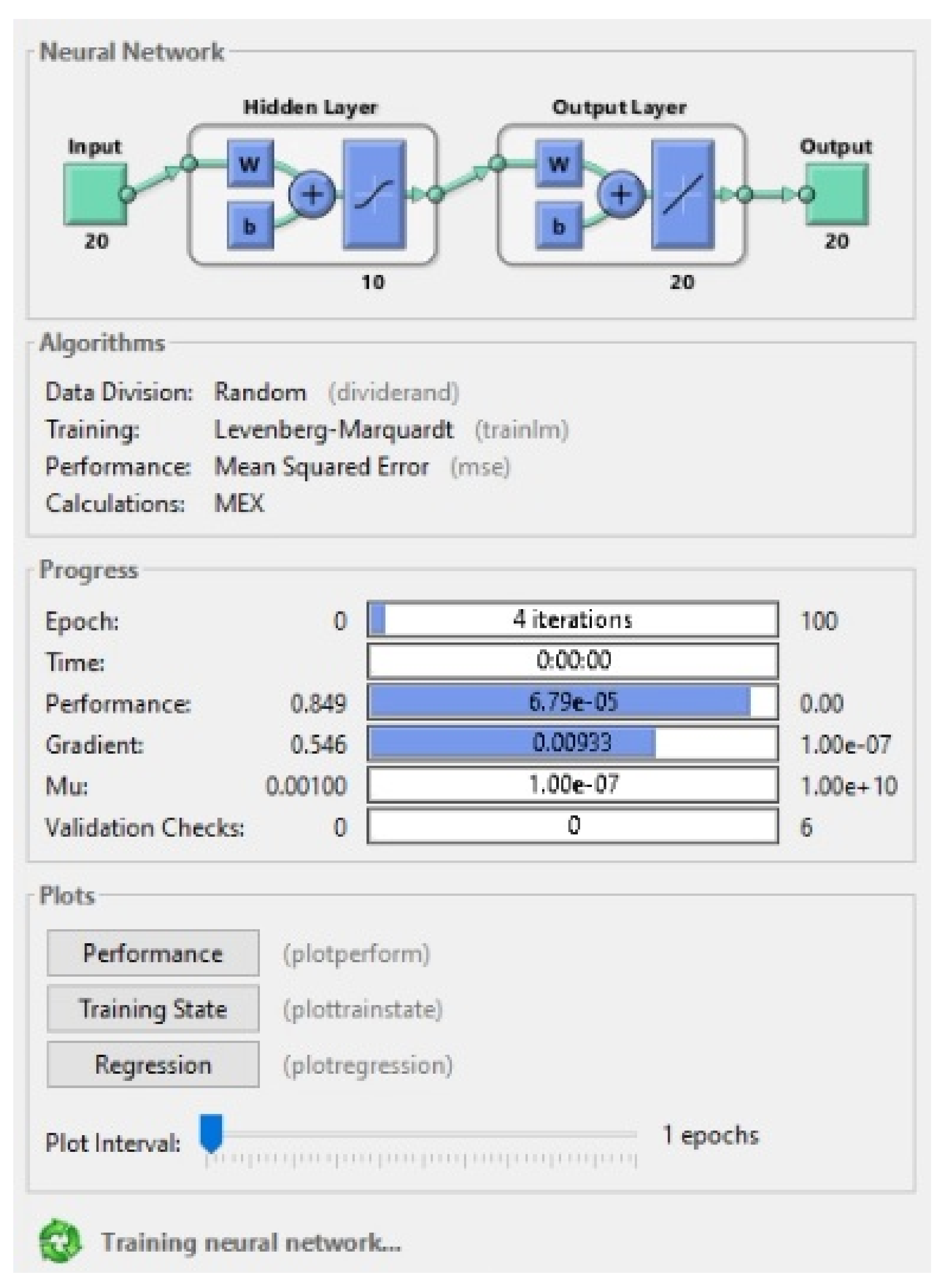The height and width of the screenshot is (1288, 947).
Task: Click the Gradient 0.00933 progress bar
Action: (572, 743)
